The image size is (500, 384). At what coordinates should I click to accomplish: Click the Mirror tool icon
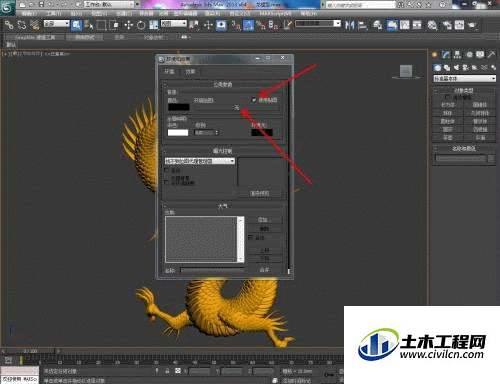point(349,25)
